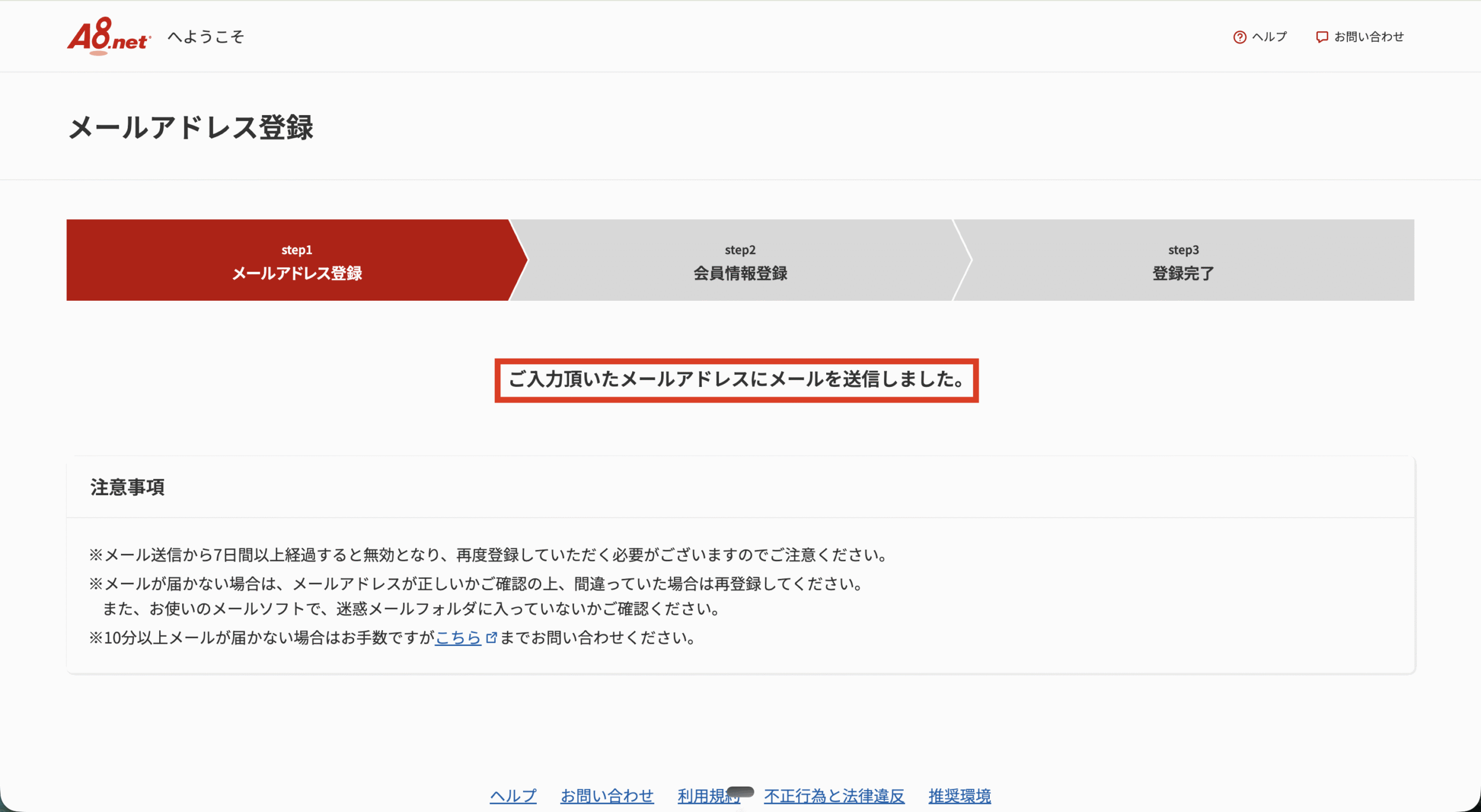
Task: Select step2 会員情報登録 step
Action: pyautogui.click(x=740, y=260)
